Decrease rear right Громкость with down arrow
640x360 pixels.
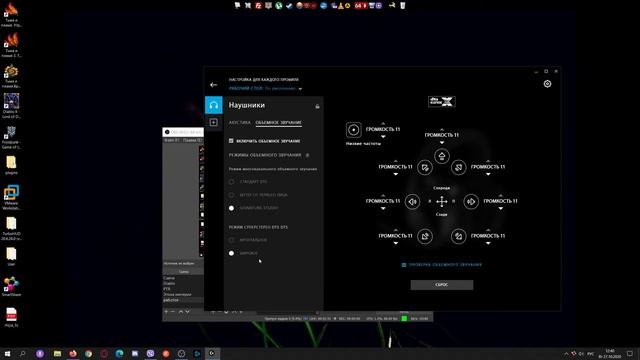[x=488, y=243]
